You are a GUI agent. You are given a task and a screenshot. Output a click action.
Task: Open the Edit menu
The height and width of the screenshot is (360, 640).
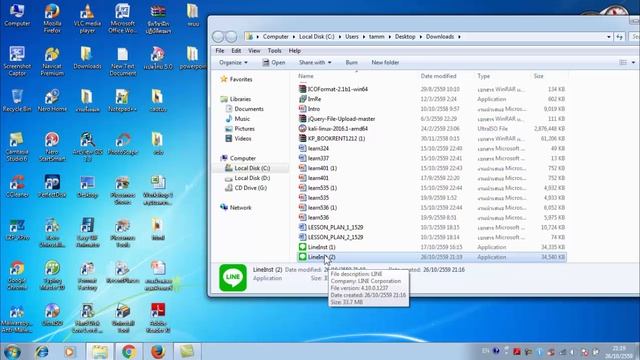pos(236,51)
